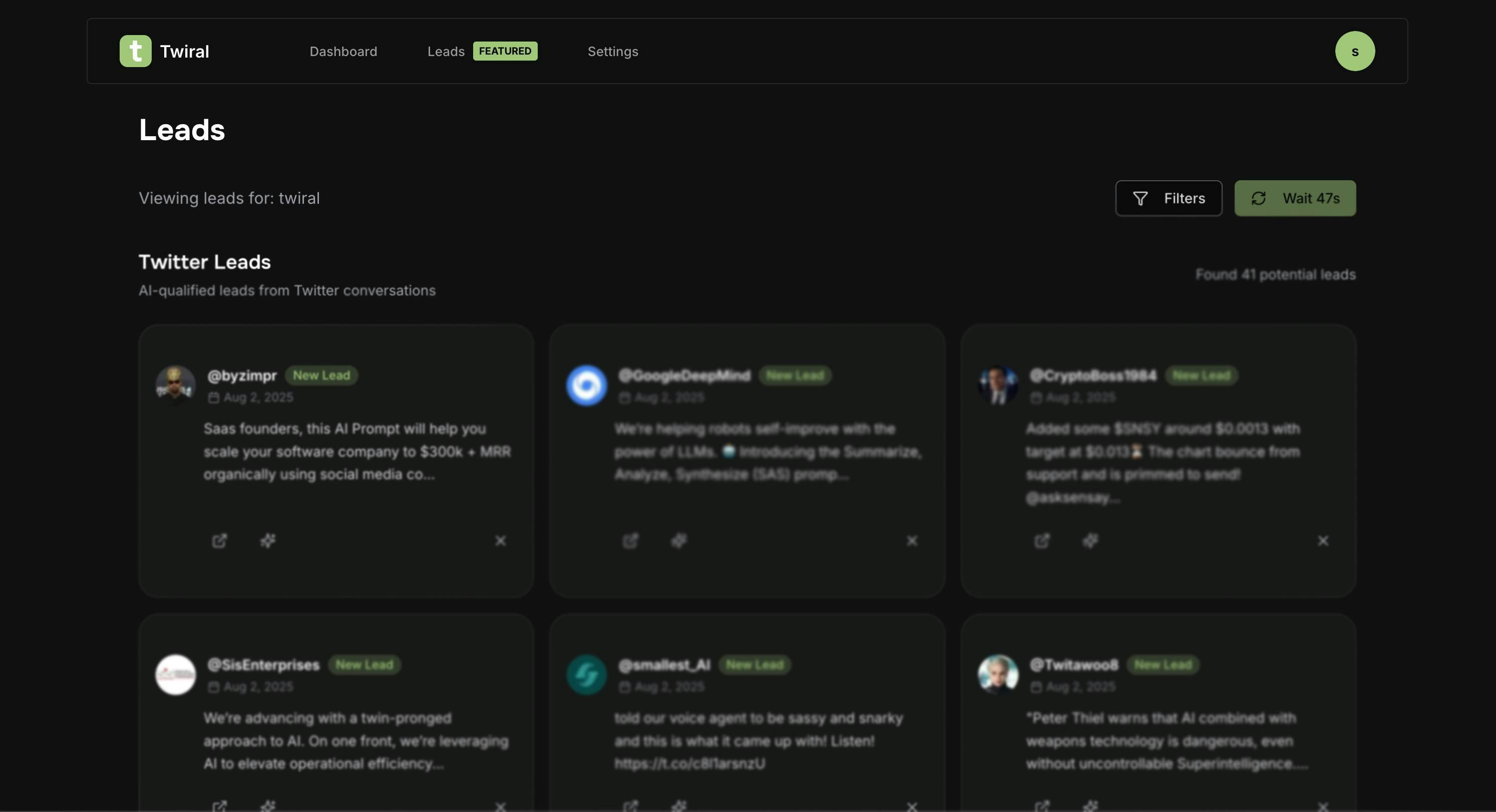Dismiss the @CryptoBoss1984 lead card

[x=1323, y=541]
